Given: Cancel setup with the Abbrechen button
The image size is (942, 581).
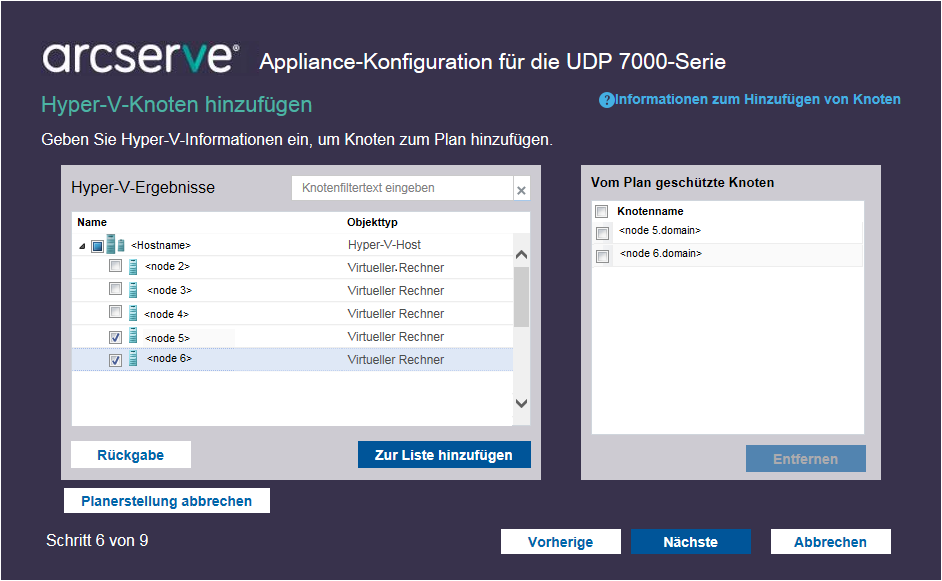Looking at the screenshot, I should [830, 542].
